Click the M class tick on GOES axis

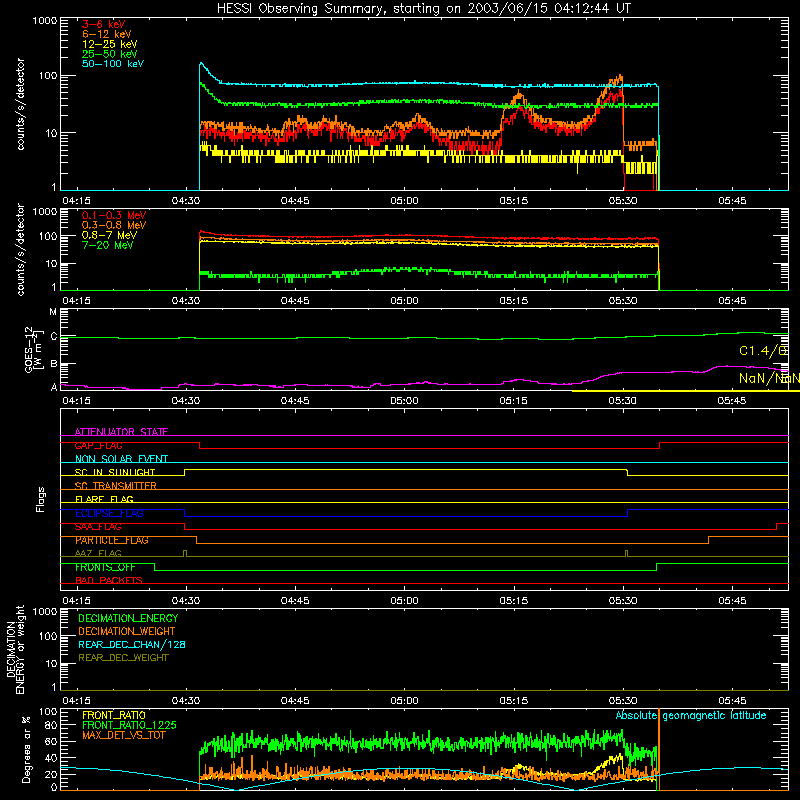pyautogui.click(x=53, y=312)
